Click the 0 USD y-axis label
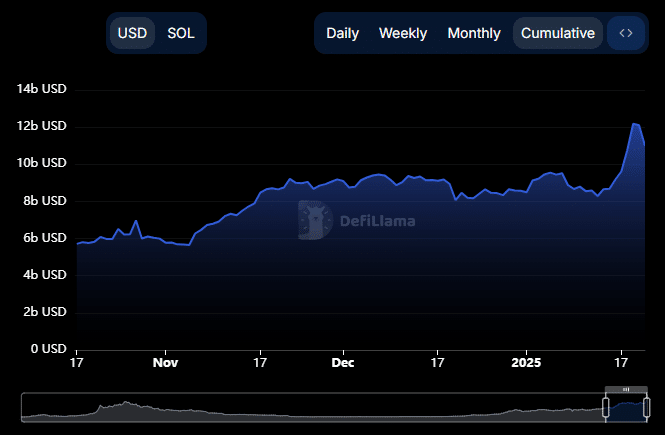 48,349
